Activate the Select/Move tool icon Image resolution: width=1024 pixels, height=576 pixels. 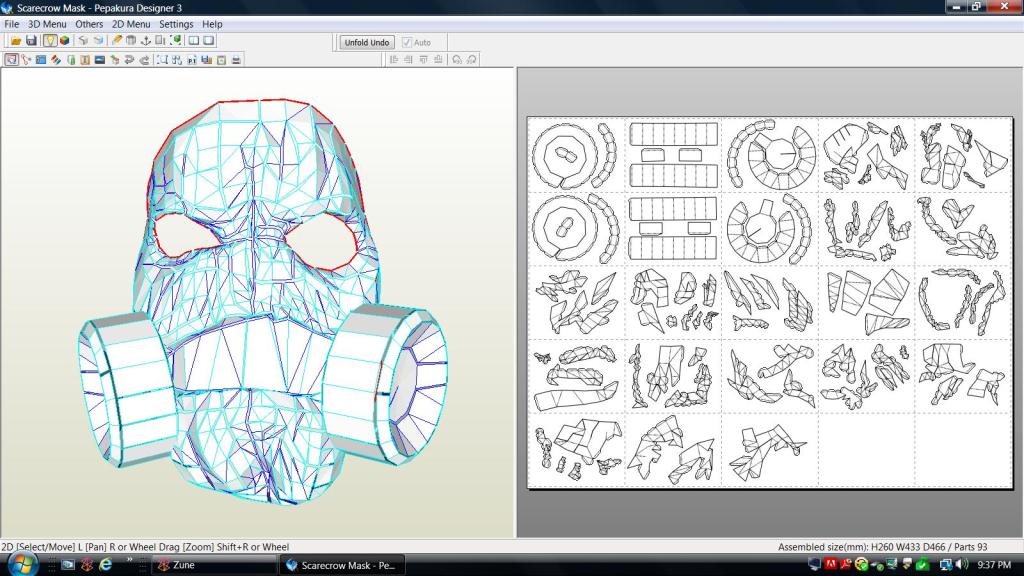click(x=11, y=60)
